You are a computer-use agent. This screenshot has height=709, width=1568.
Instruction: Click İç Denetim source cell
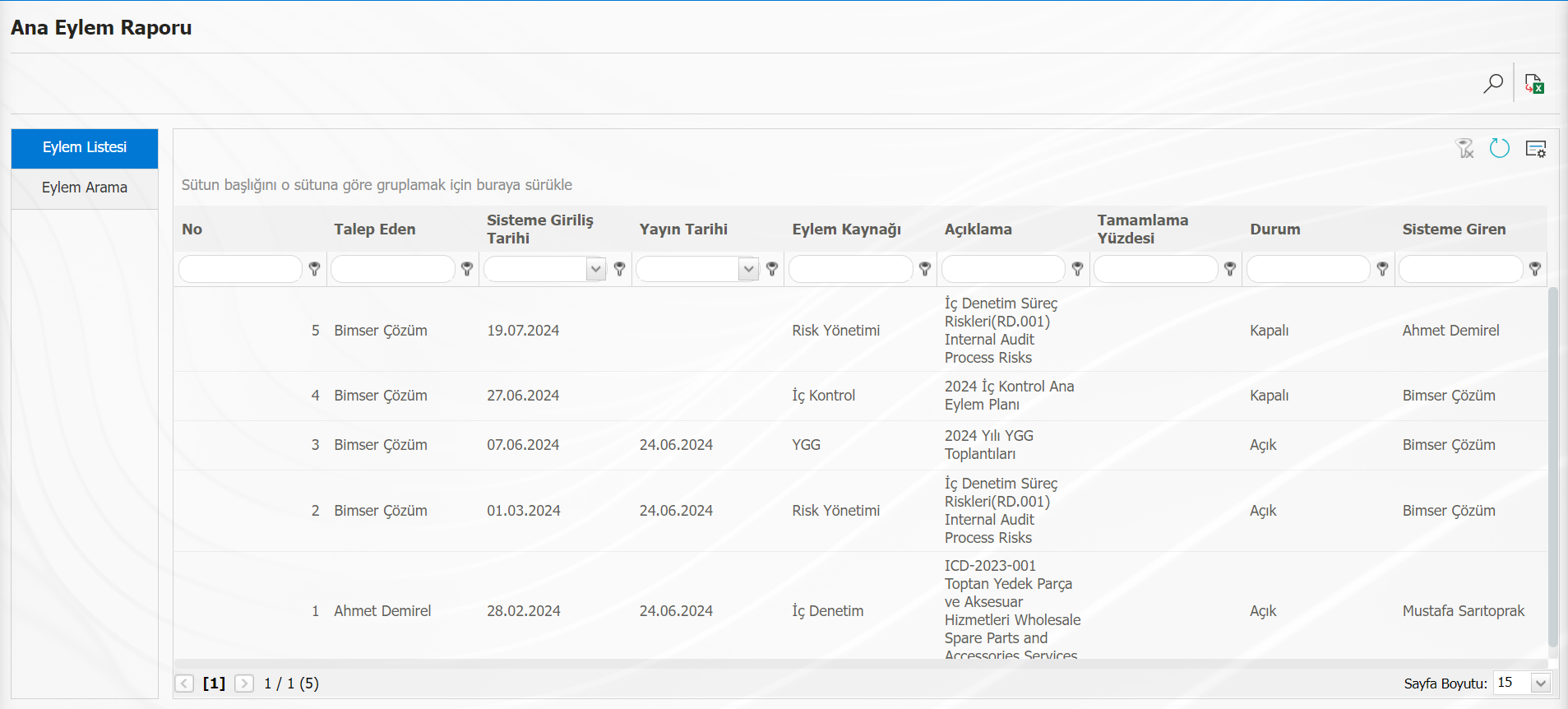tap(828, 611)
